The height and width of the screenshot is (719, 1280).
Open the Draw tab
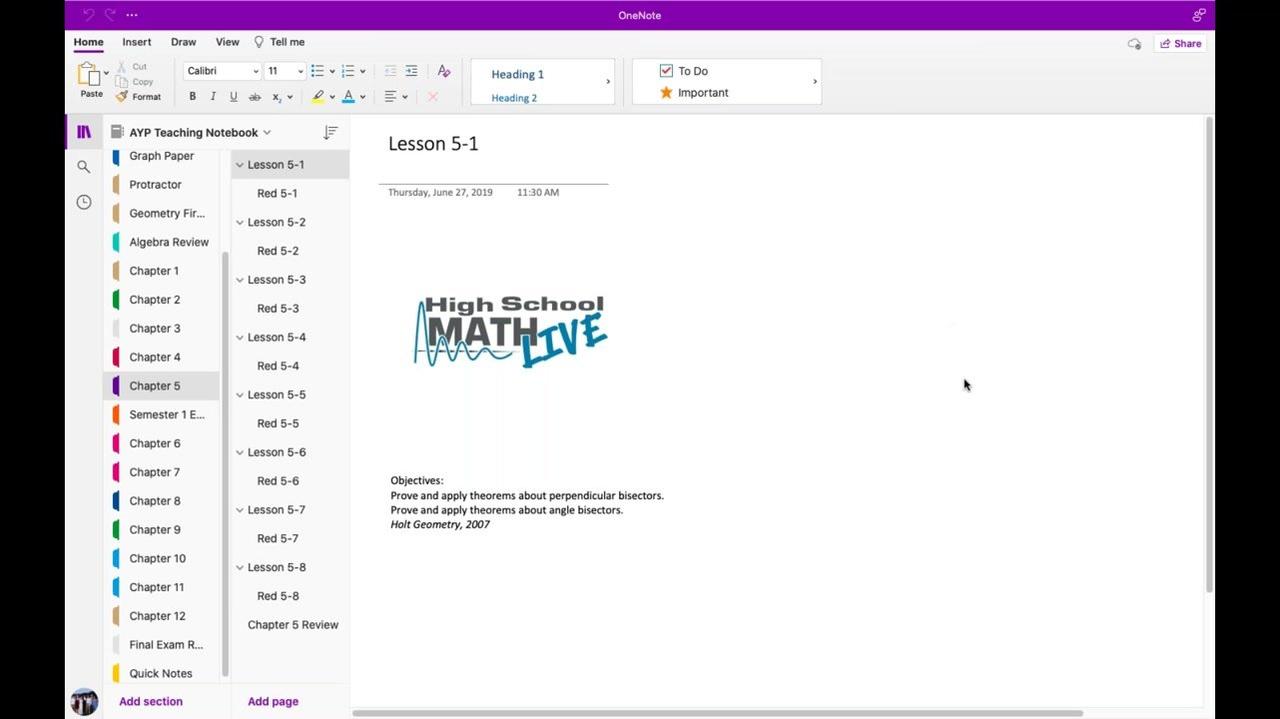[x=183, y=42]
